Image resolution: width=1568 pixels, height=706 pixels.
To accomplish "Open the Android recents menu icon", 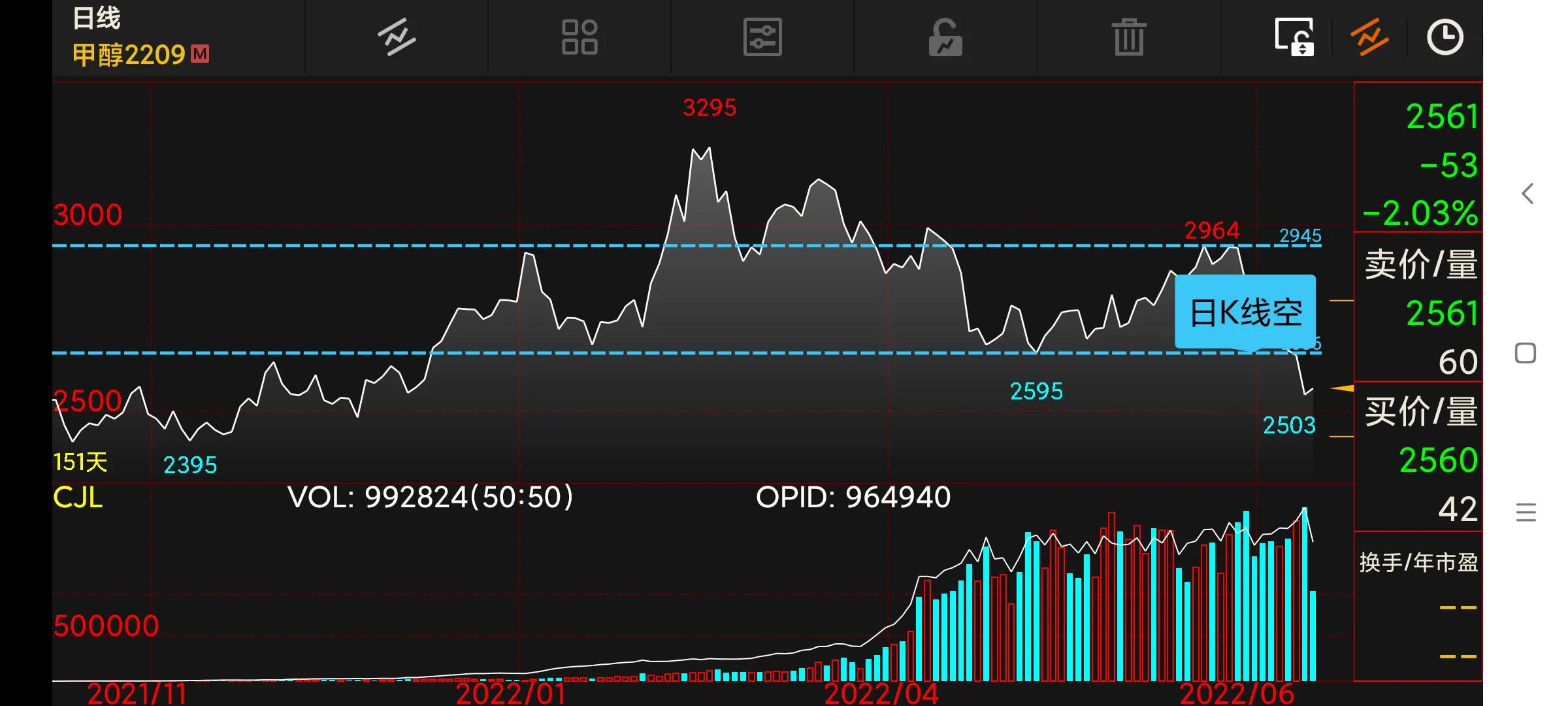I will (1526, 512).
